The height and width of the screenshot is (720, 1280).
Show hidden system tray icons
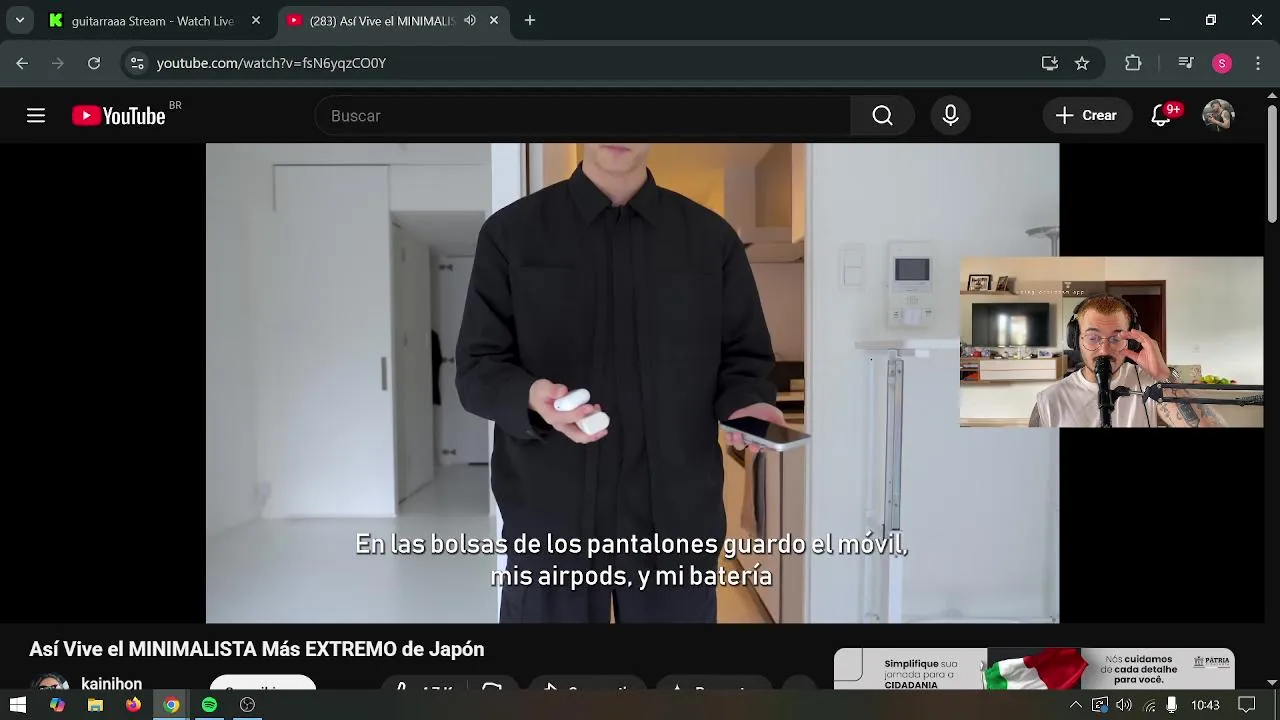[1076, 705]
